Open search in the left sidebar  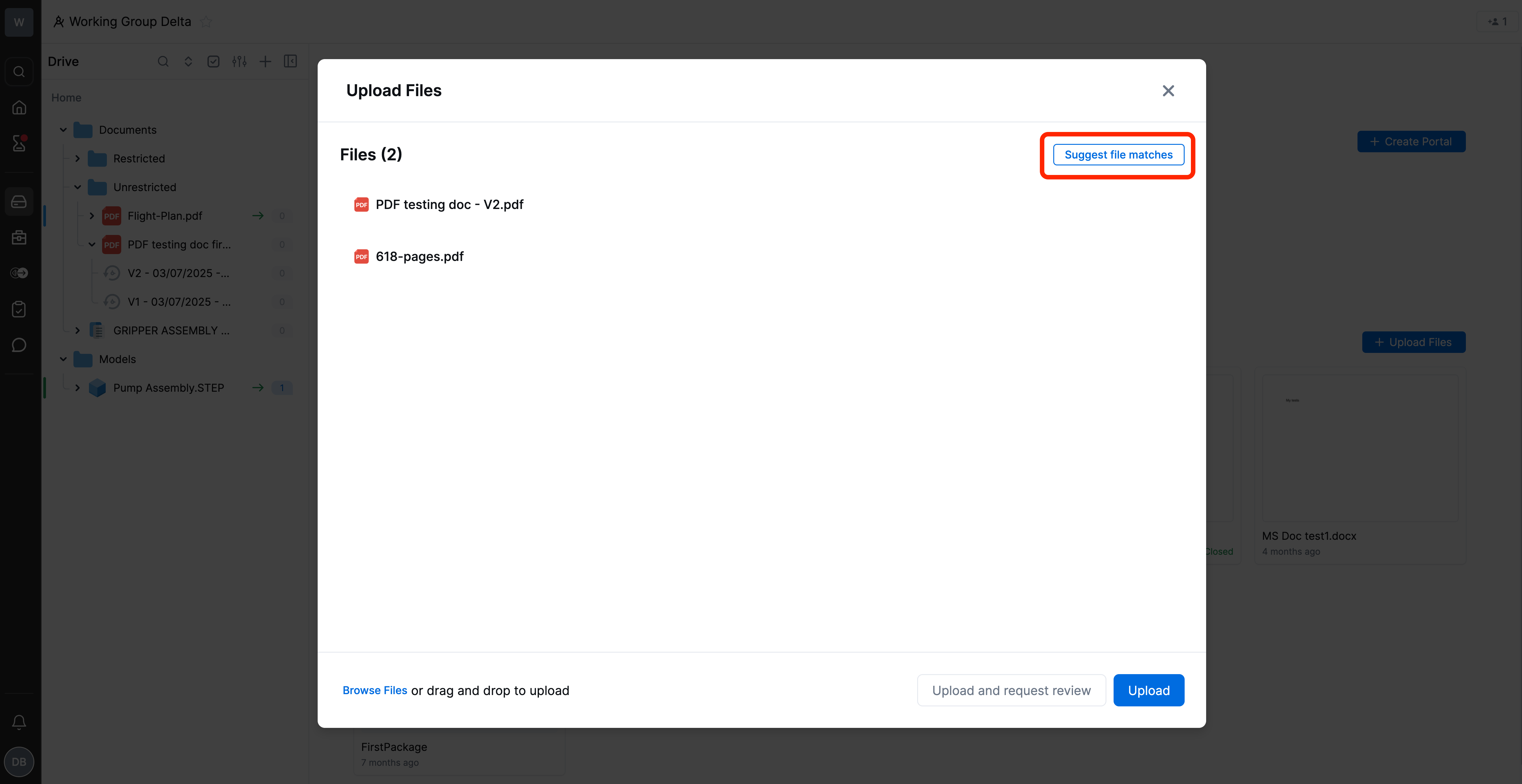19,71
